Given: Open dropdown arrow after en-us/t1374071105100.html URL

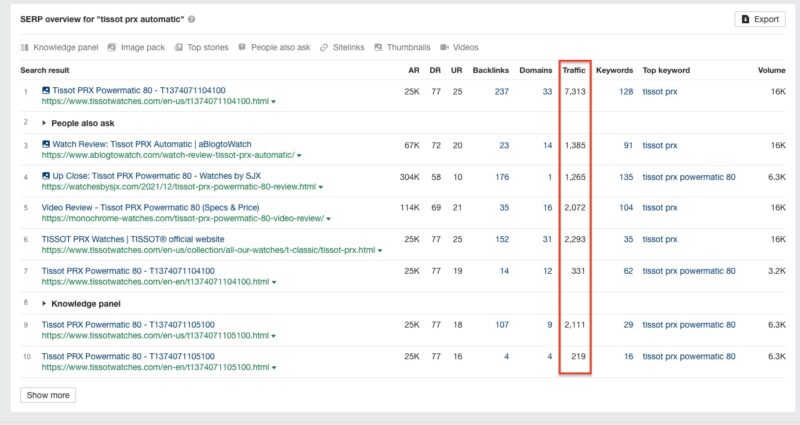Looking at the screenshot, I should pyautogui.click(x=273, y=336).
